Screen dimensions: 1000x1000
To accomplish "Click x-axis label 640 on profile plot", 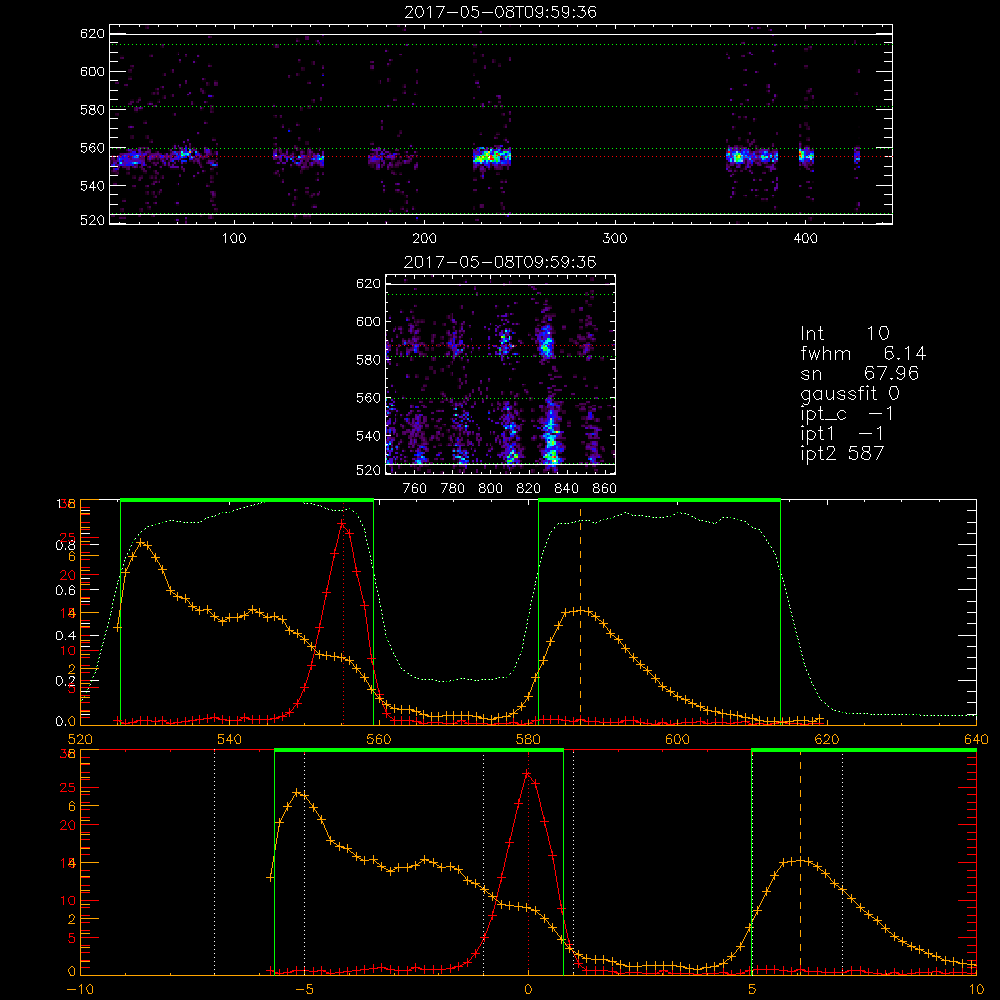I will [x=976, y=739].
